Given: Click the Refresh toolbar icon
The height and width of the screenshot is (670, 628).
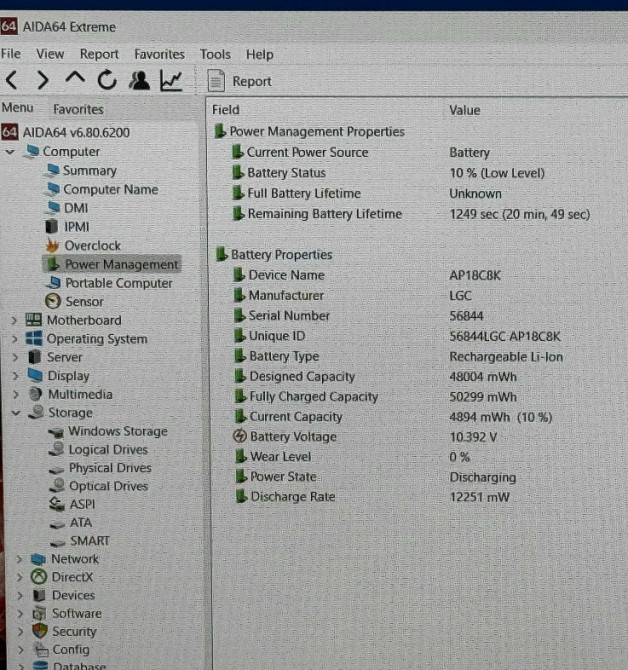Looking at the screenshot, I should coord(107,80).
